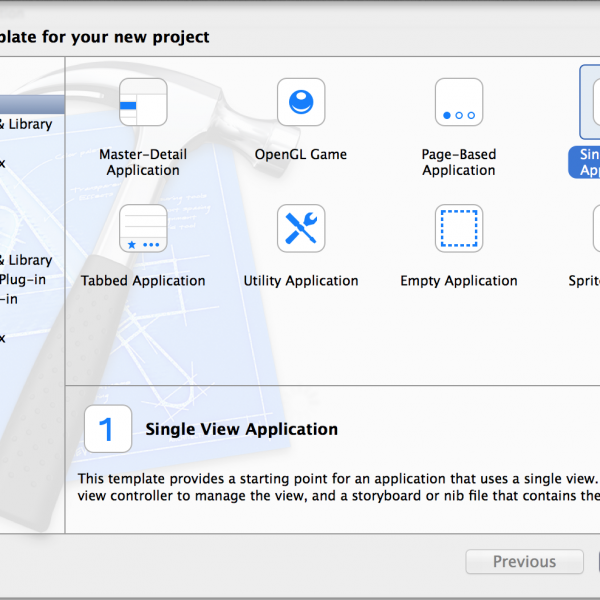Screen dimensions: 600x600
Task: Select the upper '& Library' sidebar category
Action: click(x=26, y=124)
